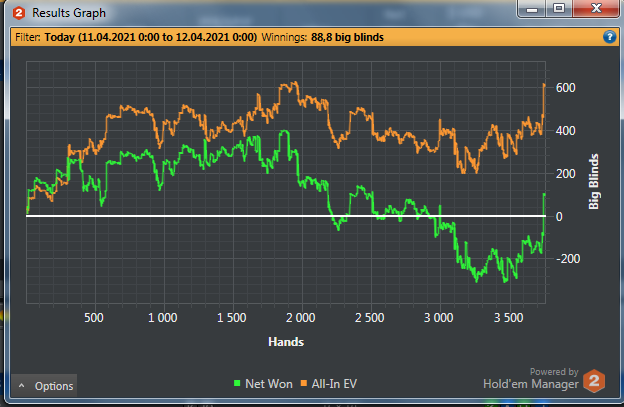Click the All-In EV legend label
The image size is (624, 407).
tap(334, 384)
